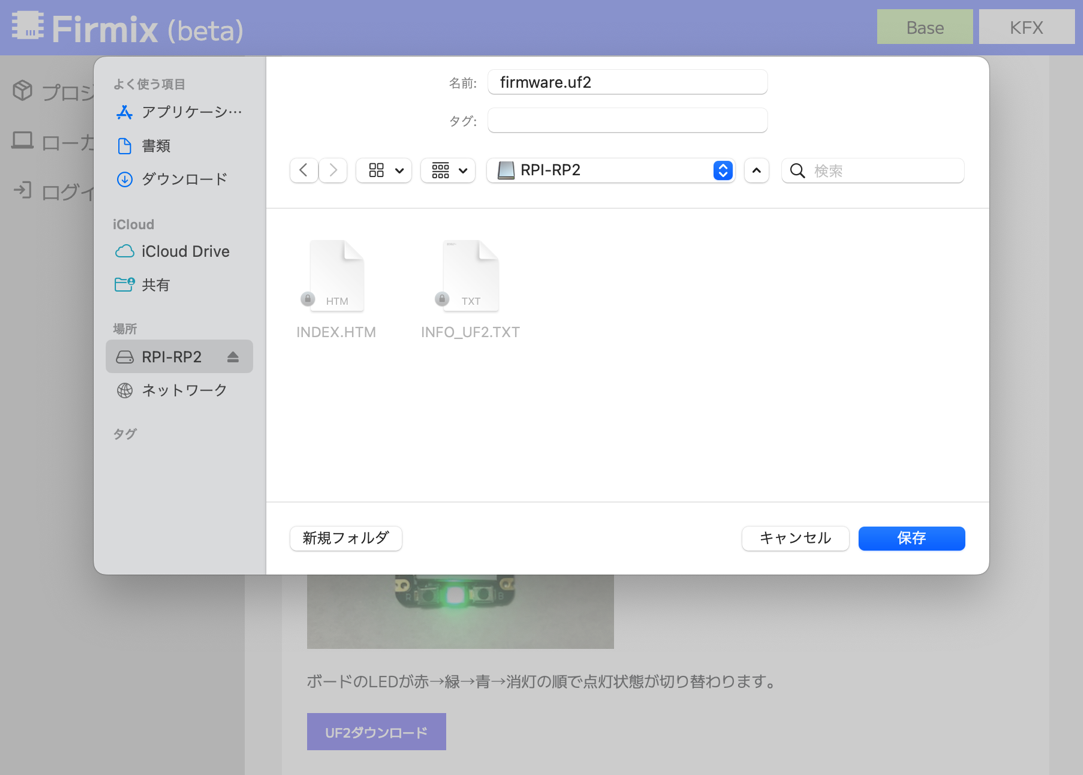Click the forward navigation arrow
Image resolution: width=1083 pixels, height=775 pixels.
click(x=333, y=171)
